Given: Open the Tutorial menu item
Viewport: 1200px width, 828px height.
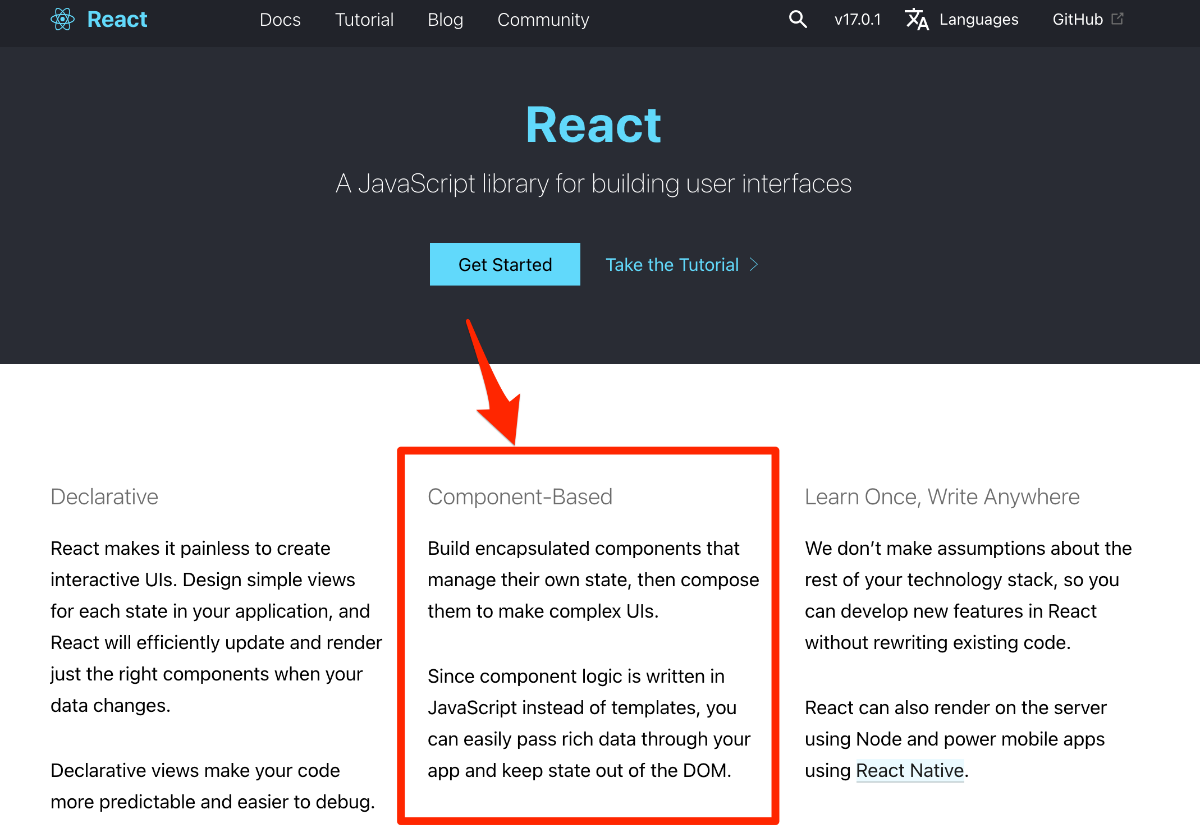Looking at the screenshot, I should [x=364, y=20].
